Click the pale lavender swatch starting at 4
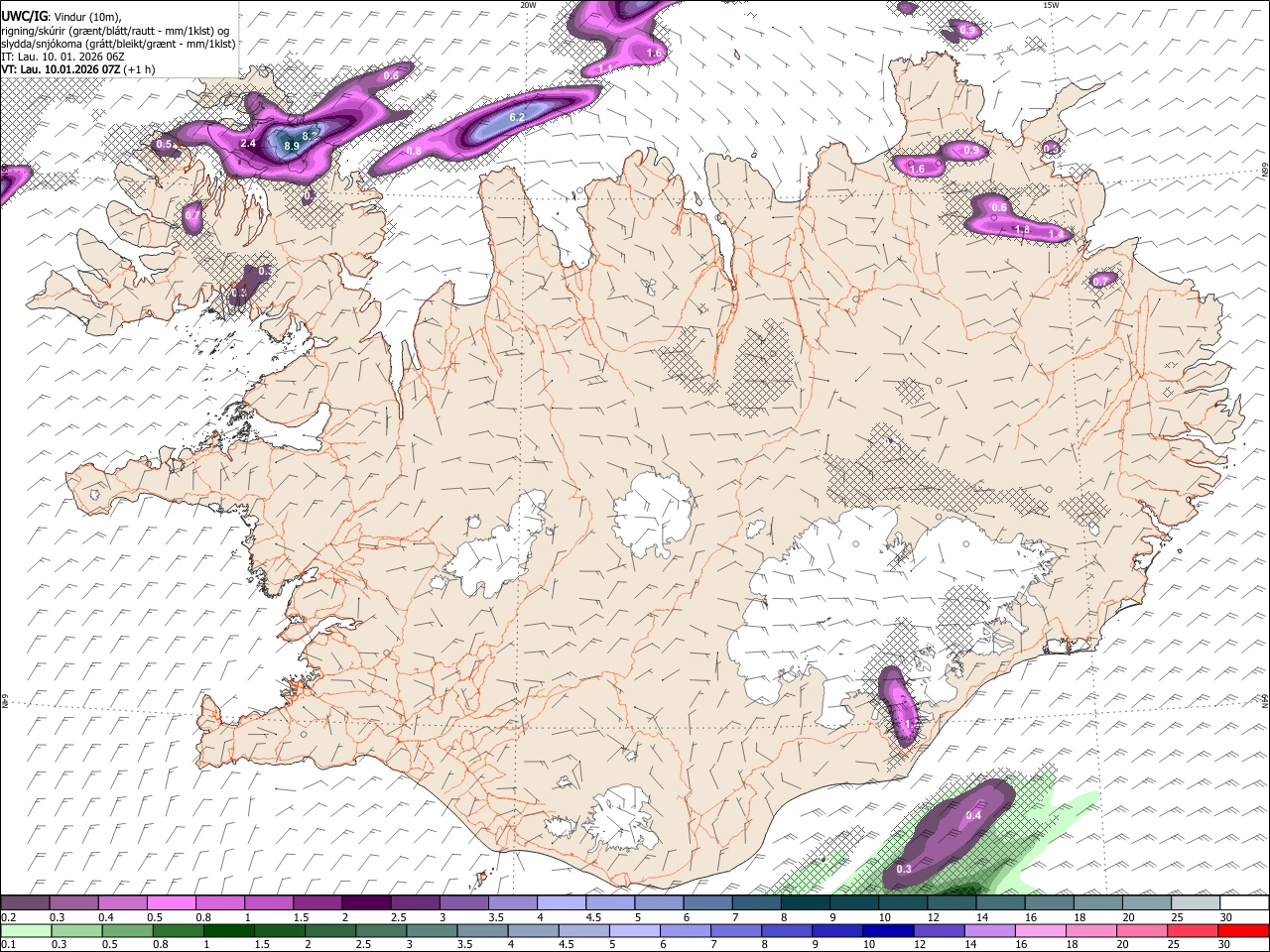Screen dimensions: 1270x952 coord(561,903)
